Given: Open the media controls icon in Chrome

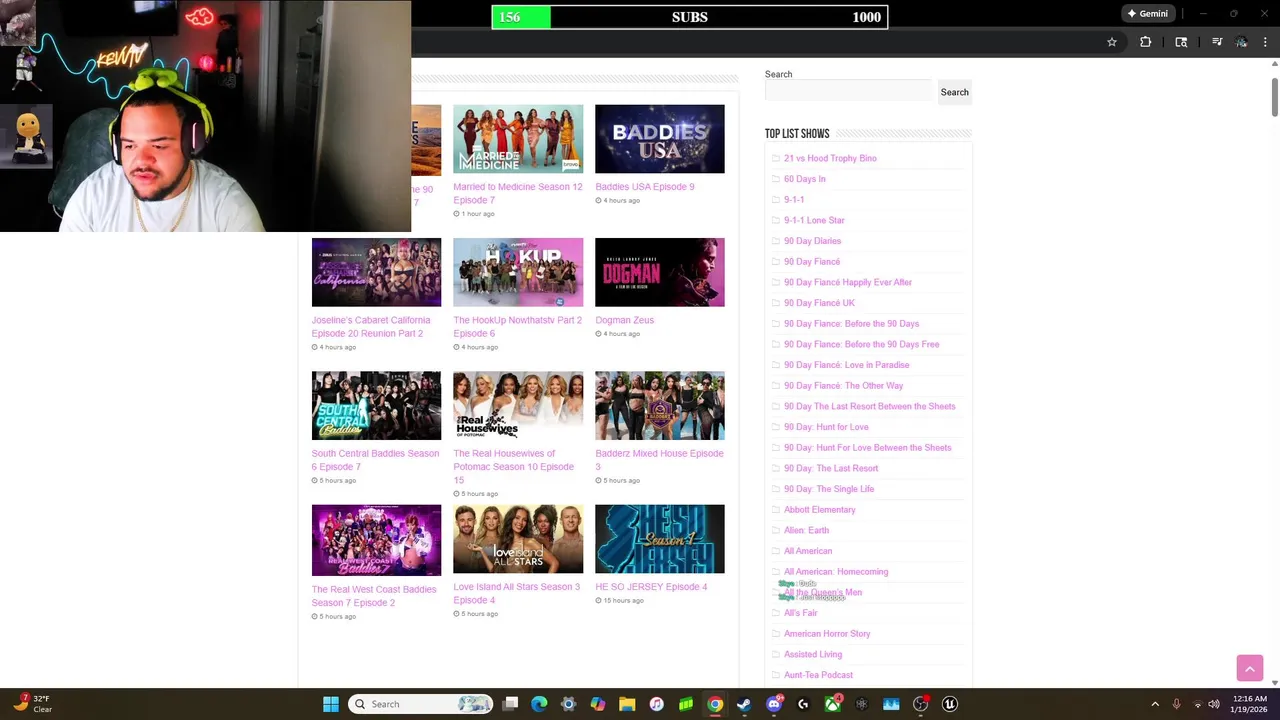Looking at the screenshot, I should (1216, 42).
